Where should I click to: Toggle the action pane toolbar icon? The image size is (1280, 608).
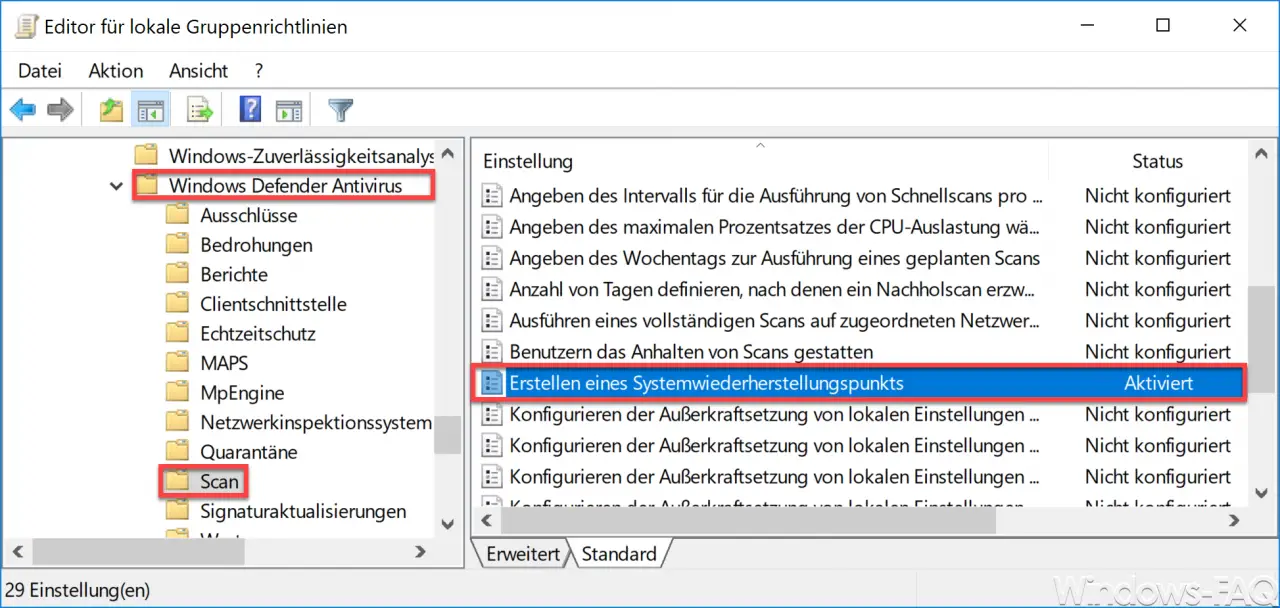tap(289, 110)
